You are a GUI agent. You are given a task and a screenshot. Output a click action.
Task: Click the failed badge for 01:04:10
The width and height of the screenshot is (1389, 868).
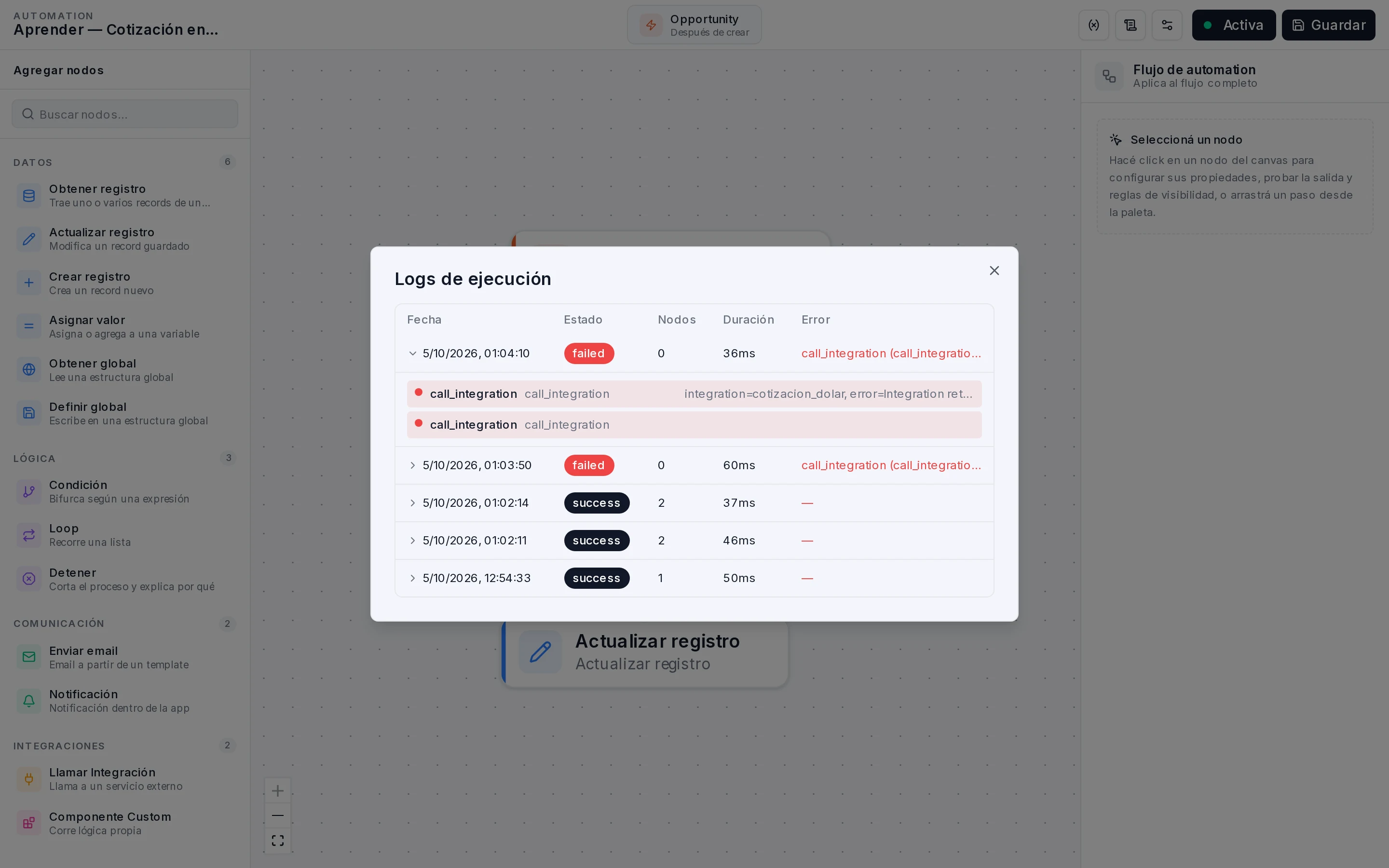[589, 353]
